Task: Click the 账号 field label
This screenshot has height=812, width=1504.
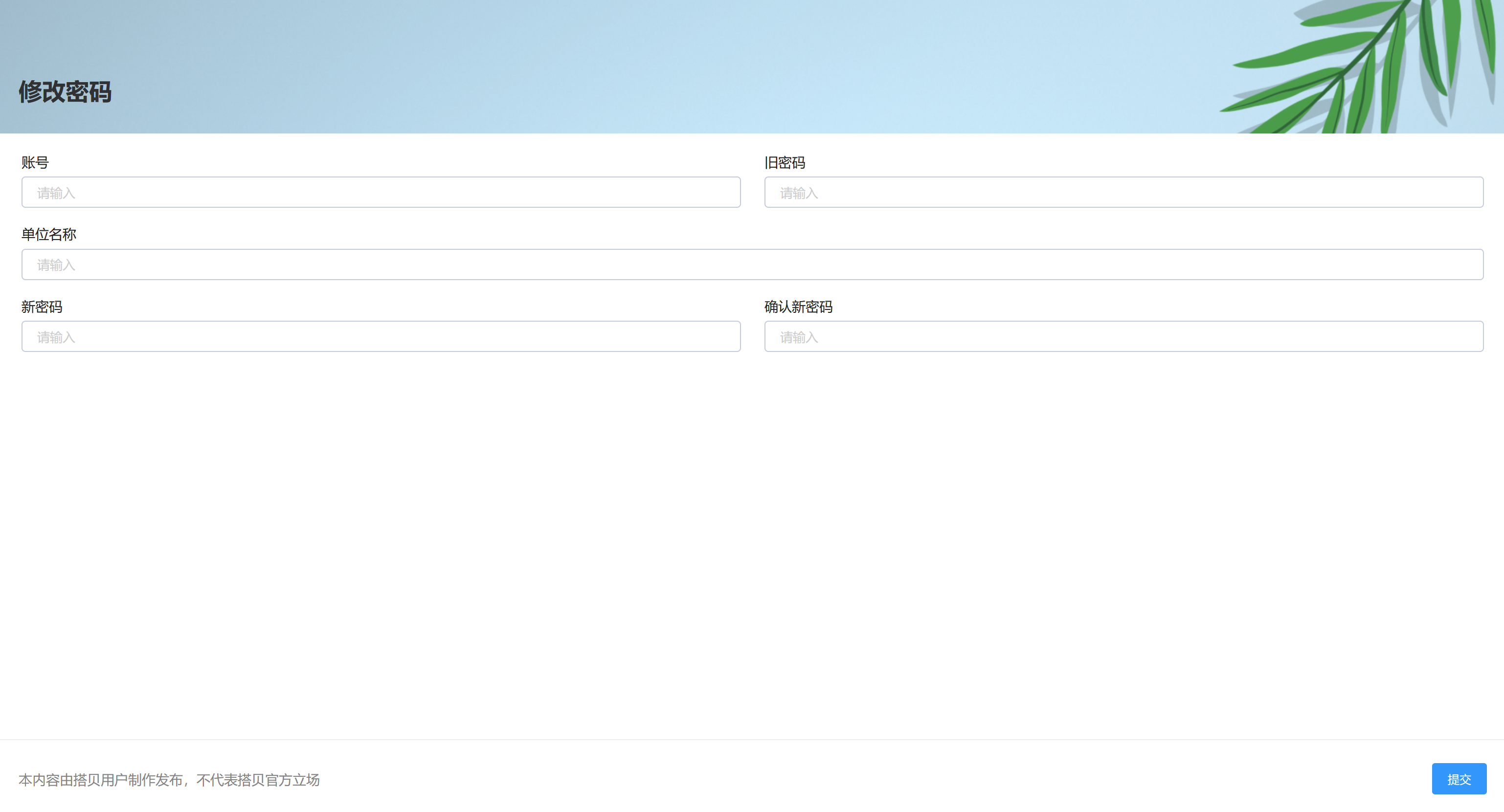Action: (x=35, y=163)
